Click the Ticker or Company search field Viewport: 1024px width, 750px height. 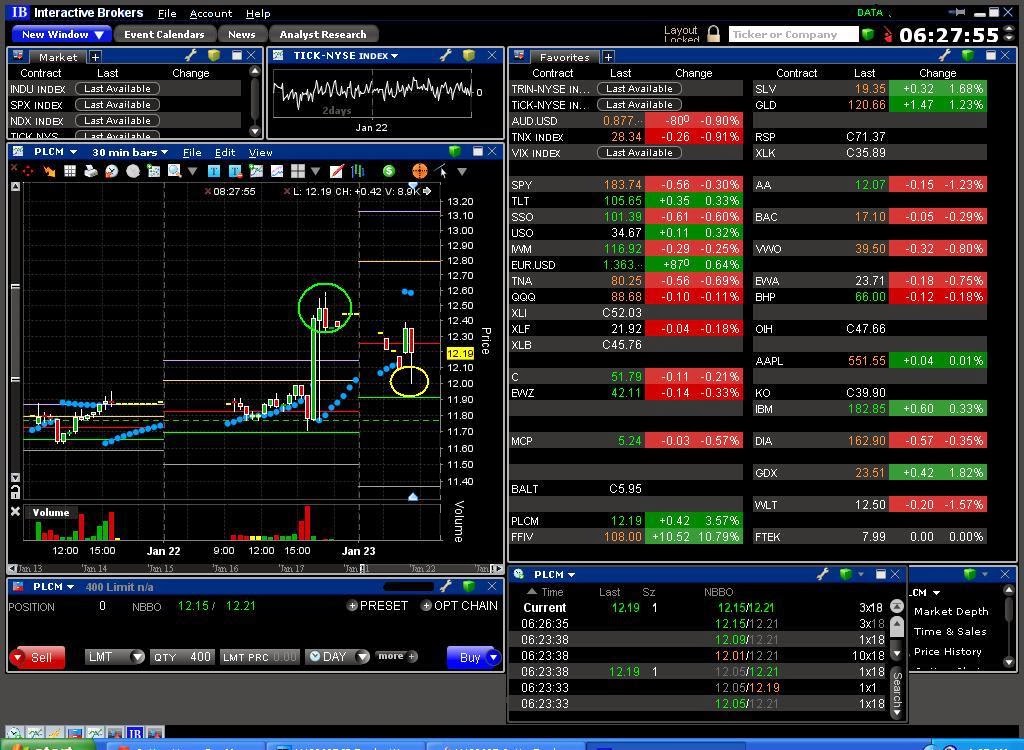(x=793, y=34)
